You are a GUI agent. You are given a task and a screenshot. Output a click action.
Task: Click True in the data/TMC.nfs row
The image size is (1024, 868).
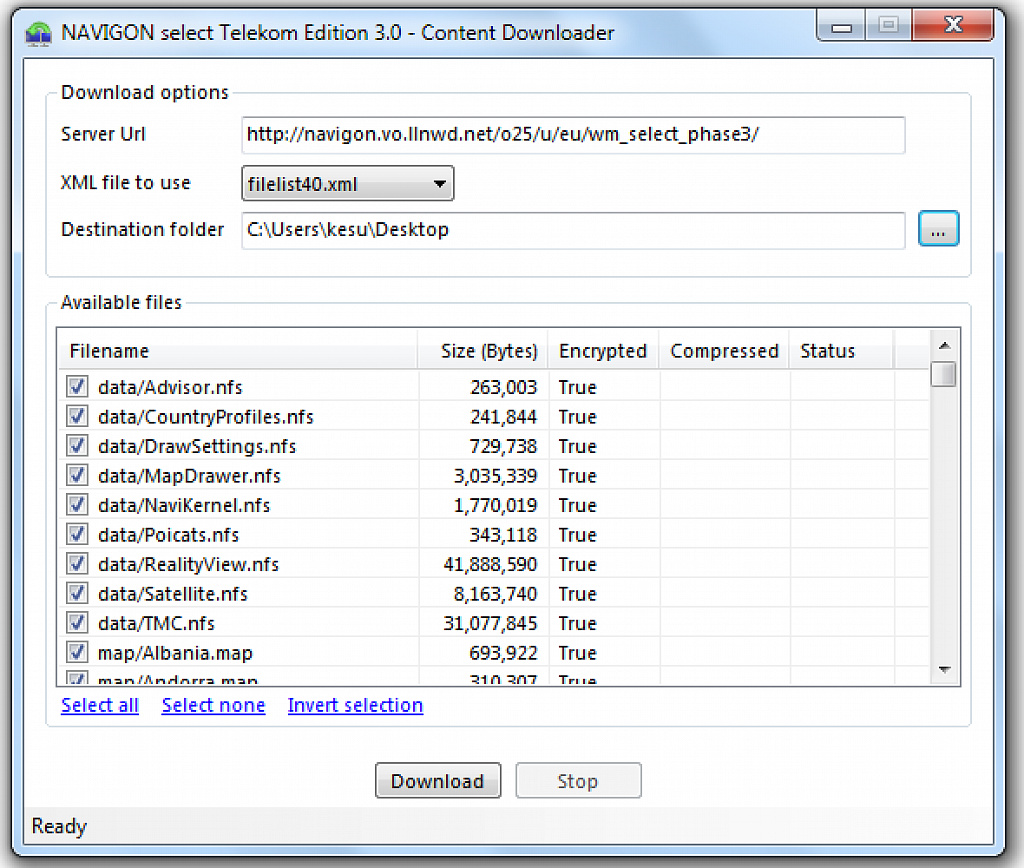click(577, 624)
